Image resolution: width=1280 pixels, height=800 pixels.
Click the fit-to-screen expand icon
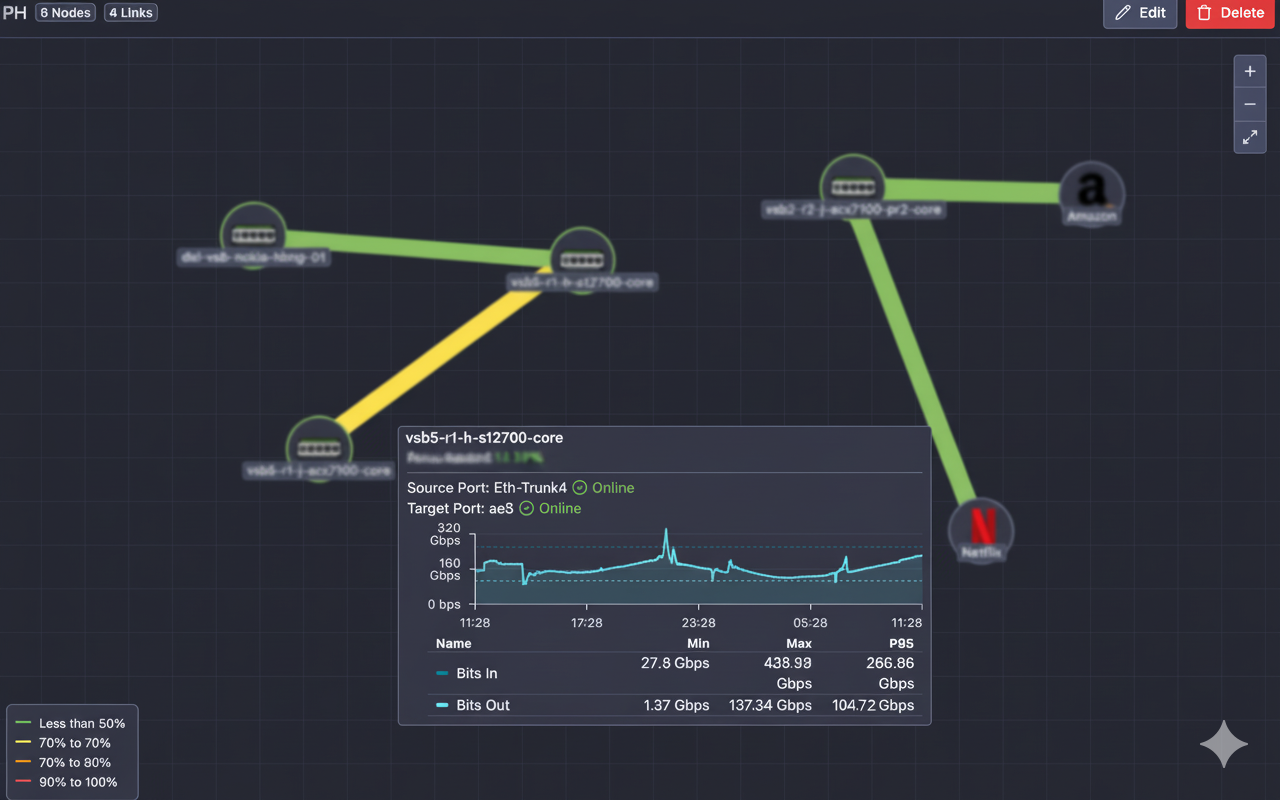click(x=1250, y=137)
